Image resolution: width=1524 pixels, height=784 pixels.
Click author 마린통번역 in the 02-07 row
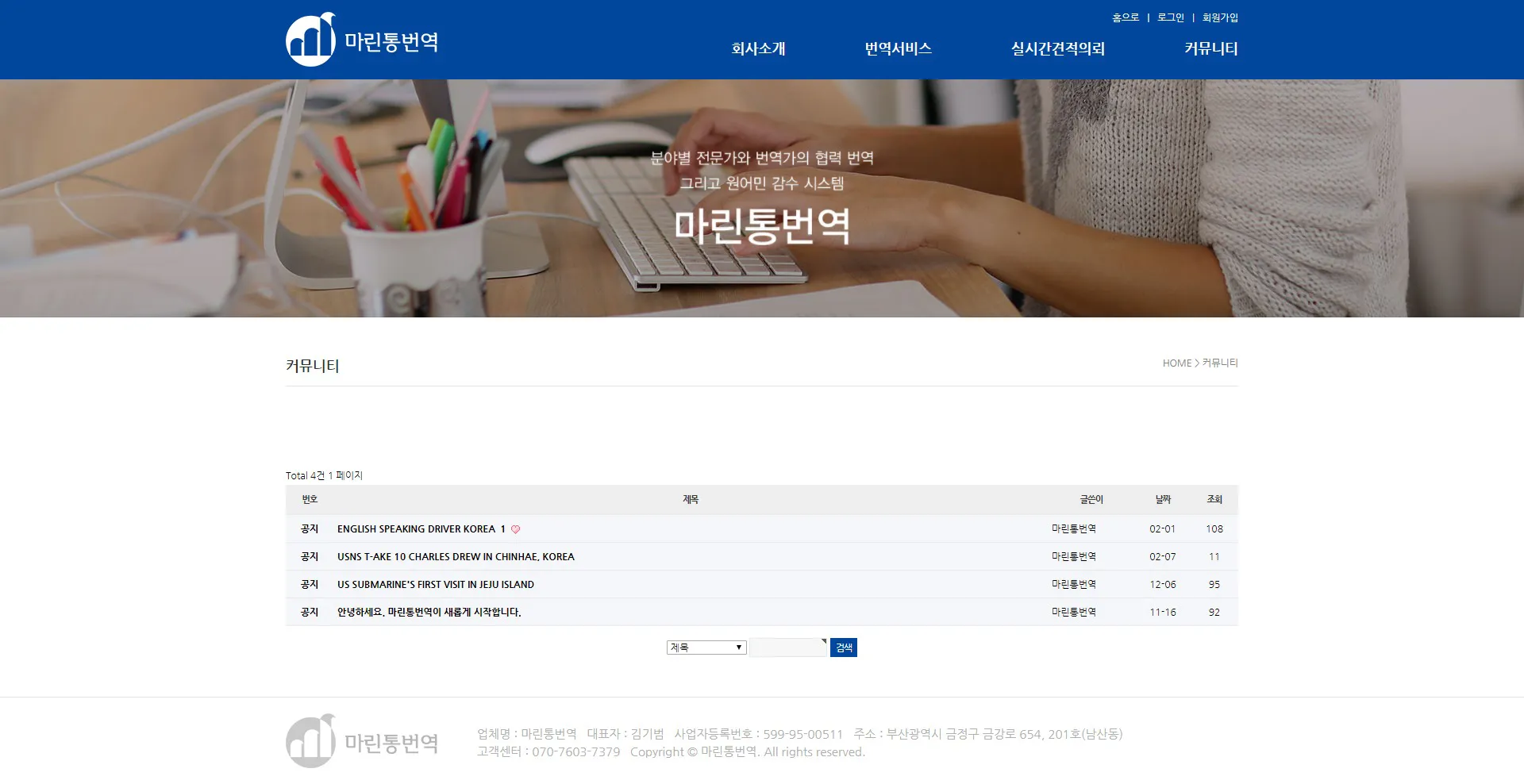[1074, 557]
